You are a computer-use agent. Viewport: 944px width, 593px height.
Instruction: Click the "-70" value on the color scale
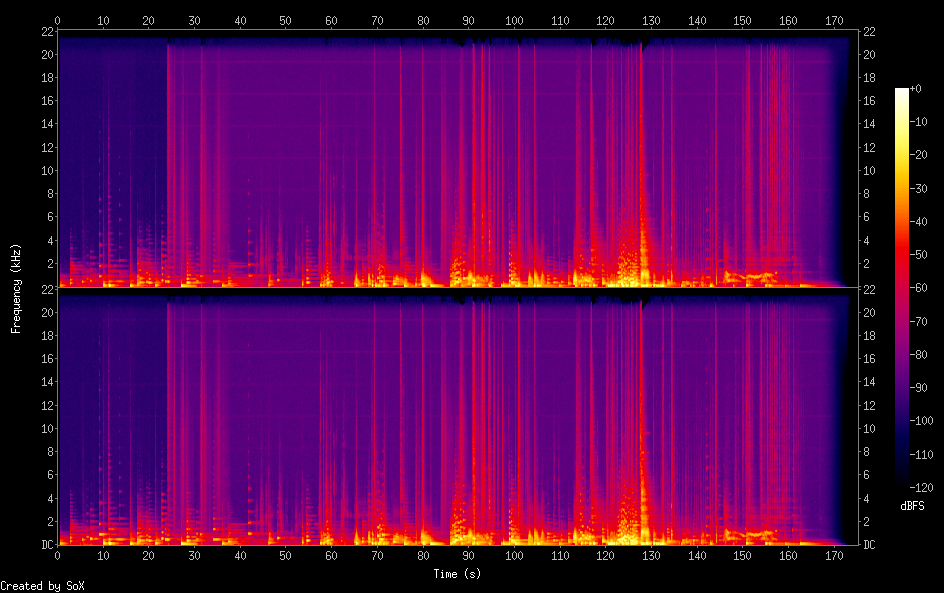[919, 321]
